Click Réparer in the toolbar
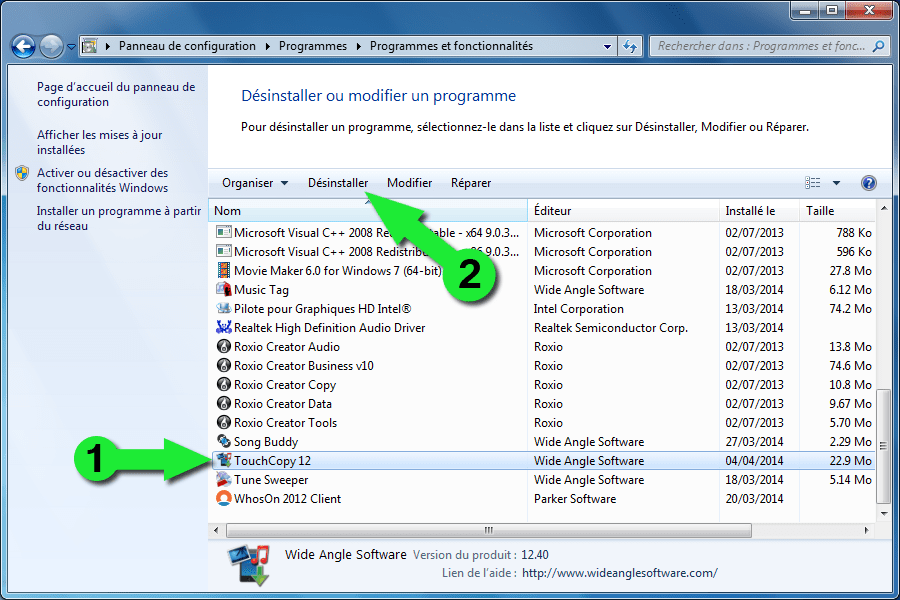Image resolution: width=900 pixels, height=600 pixels. [471, 183]
